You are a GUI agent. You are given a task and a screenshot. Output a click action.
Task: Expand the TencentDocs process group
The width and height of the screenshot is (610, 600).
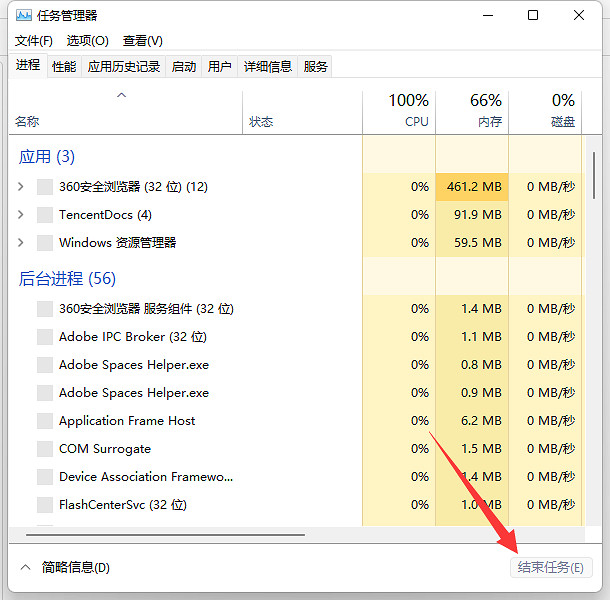[x=21, y=215]
